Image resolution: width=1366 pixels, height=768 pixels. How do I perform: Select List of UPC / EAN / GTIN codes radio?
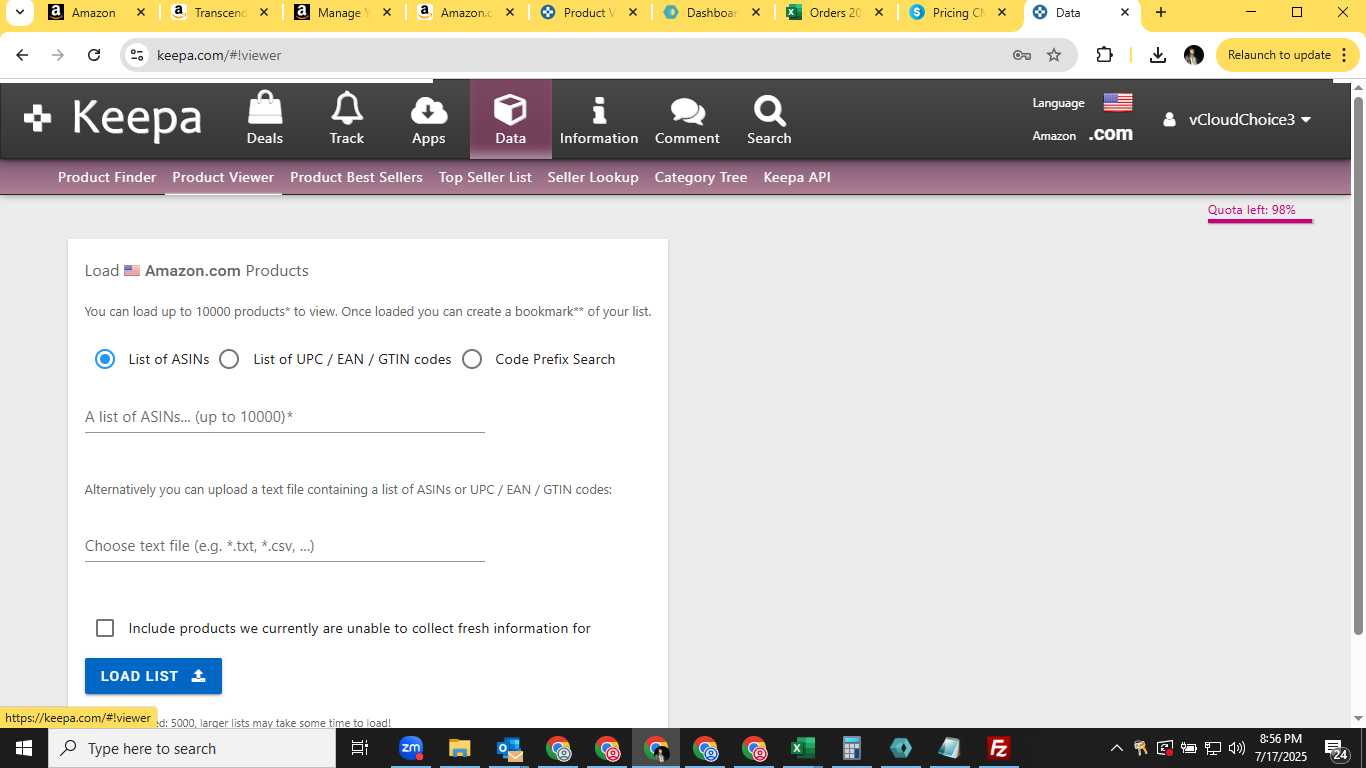click(x=229, y=359)
